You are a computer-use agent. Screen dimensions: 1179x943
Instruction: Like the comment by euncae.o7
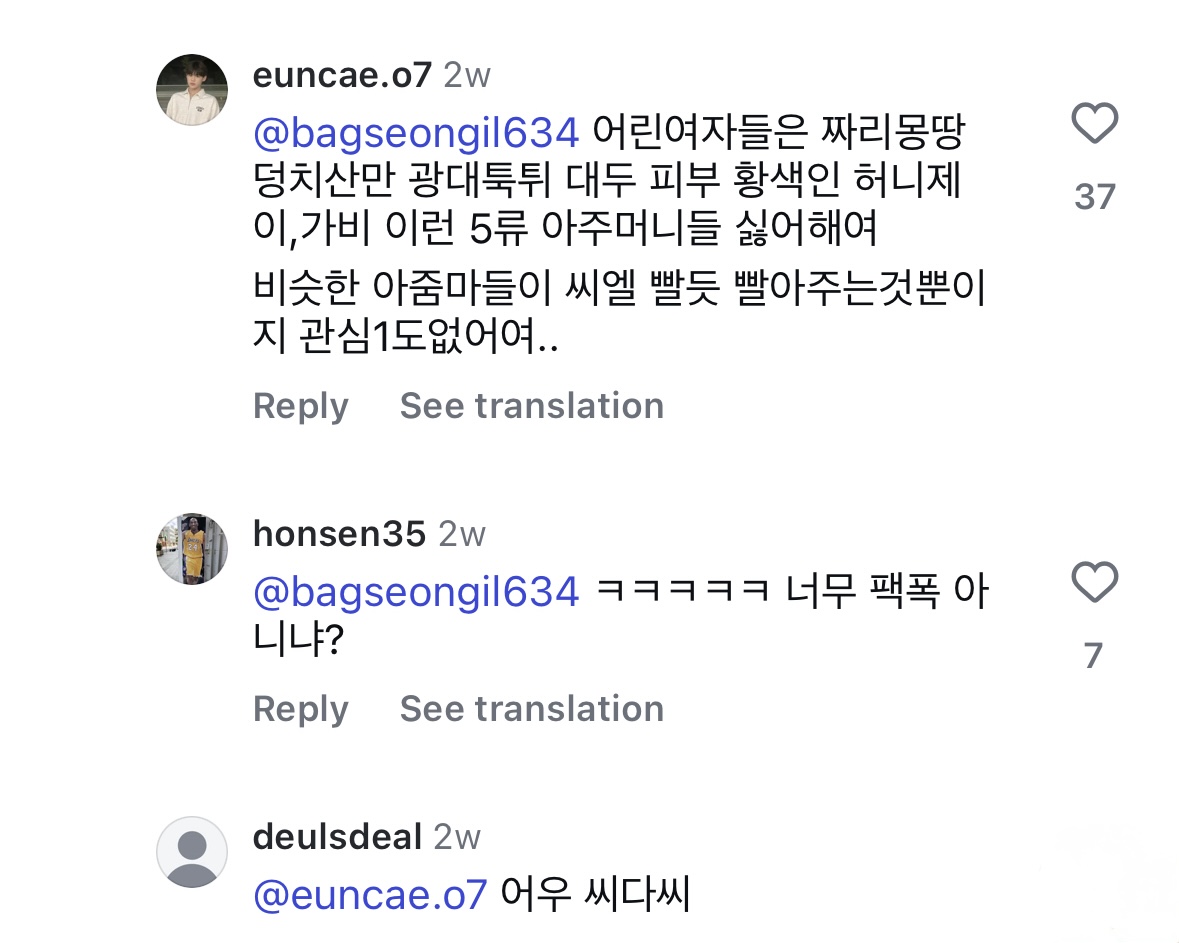(1094, 126)
